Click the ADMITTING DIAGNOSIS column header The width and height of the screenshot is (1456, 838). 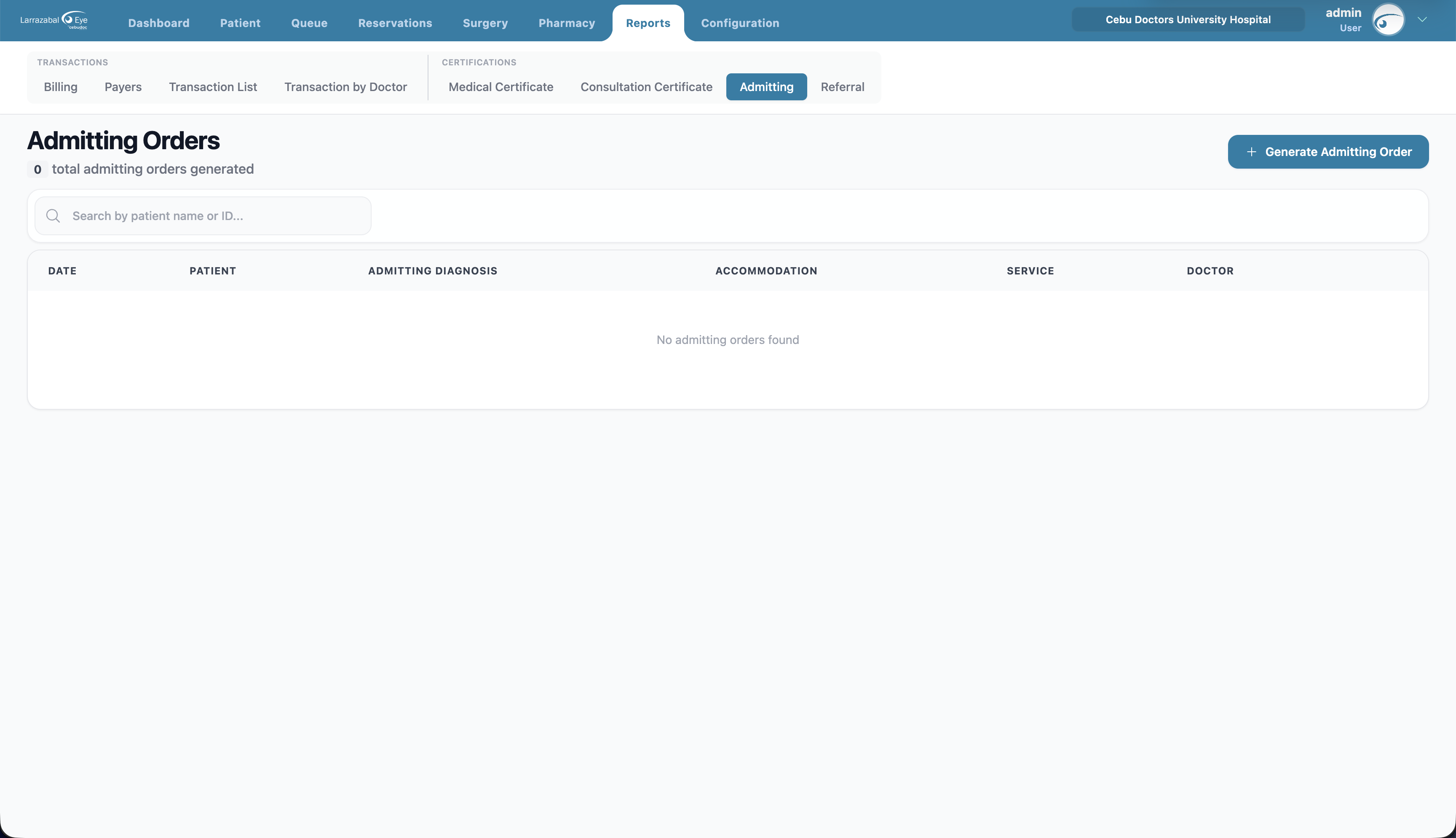[432, 271]
